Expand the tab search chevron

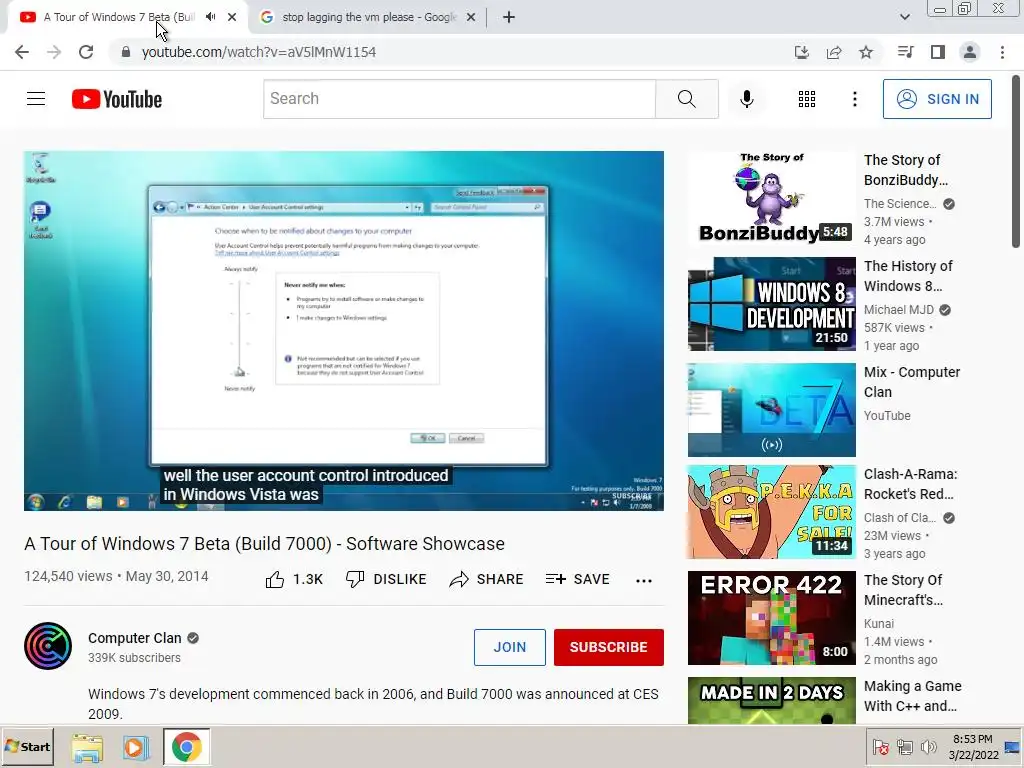[x=904, y=17]
